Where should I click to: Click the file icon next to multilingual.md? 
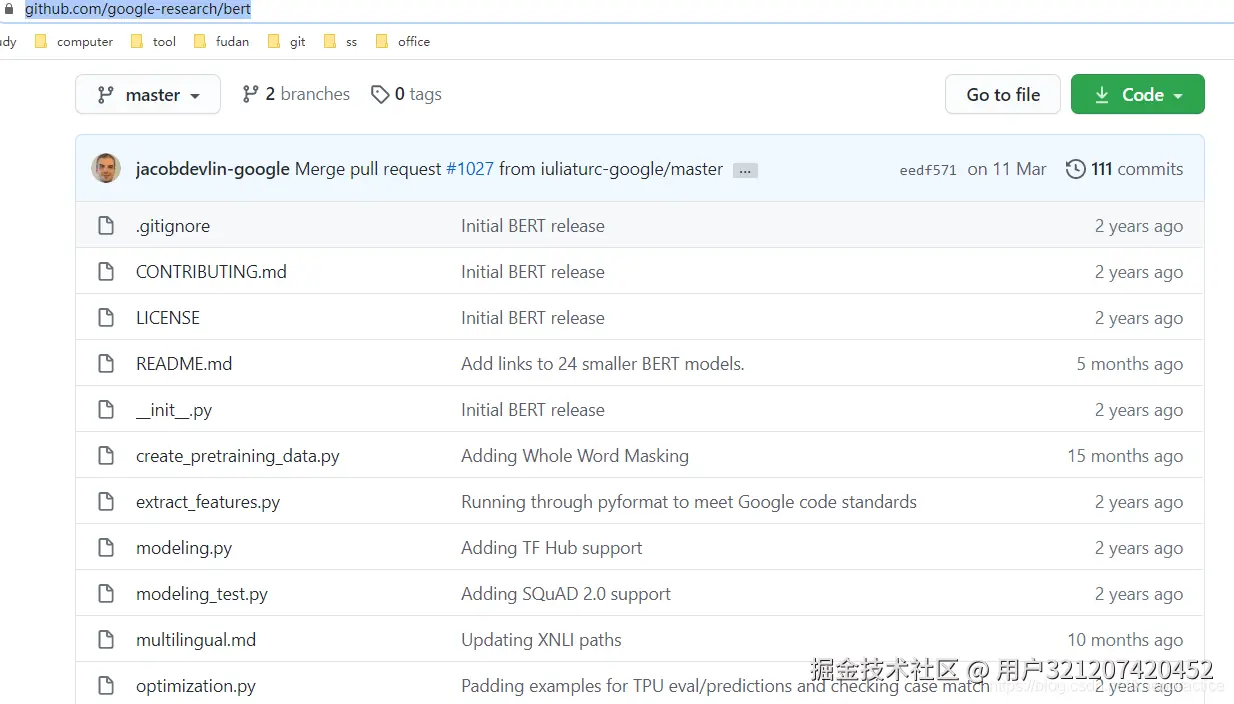click(106, 640)
